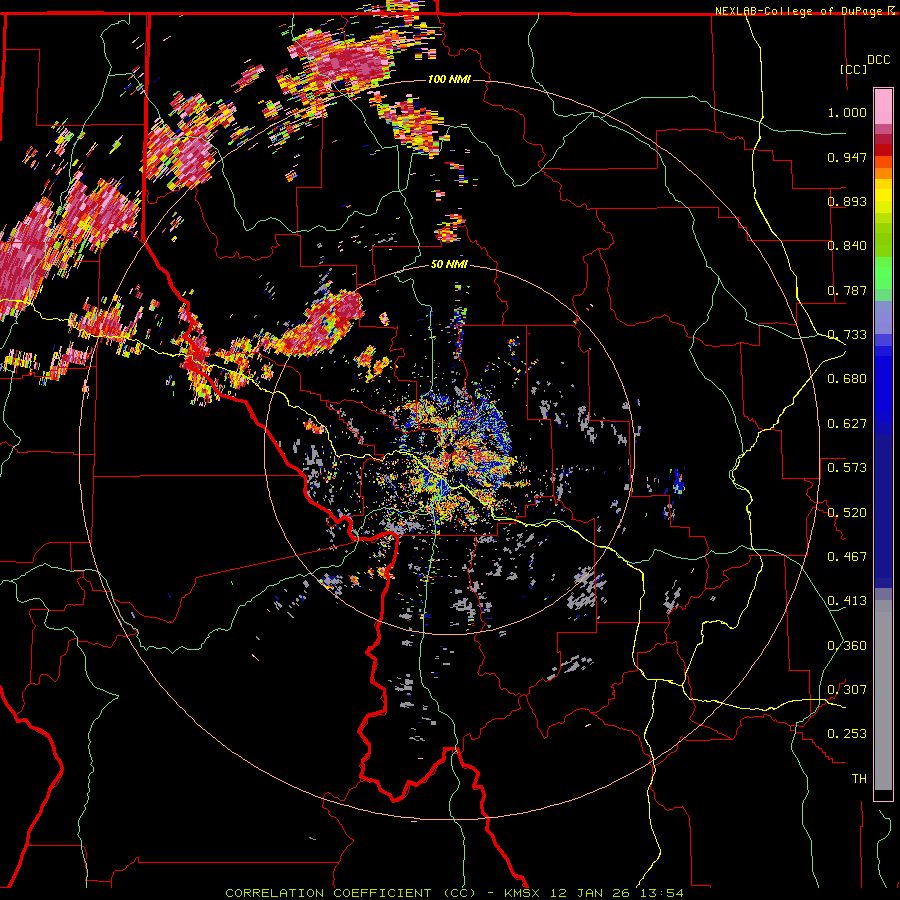Click the DCC label above the color scale
Screen dimensions: 900x900
pyautogui.click(x=878, y=60)
